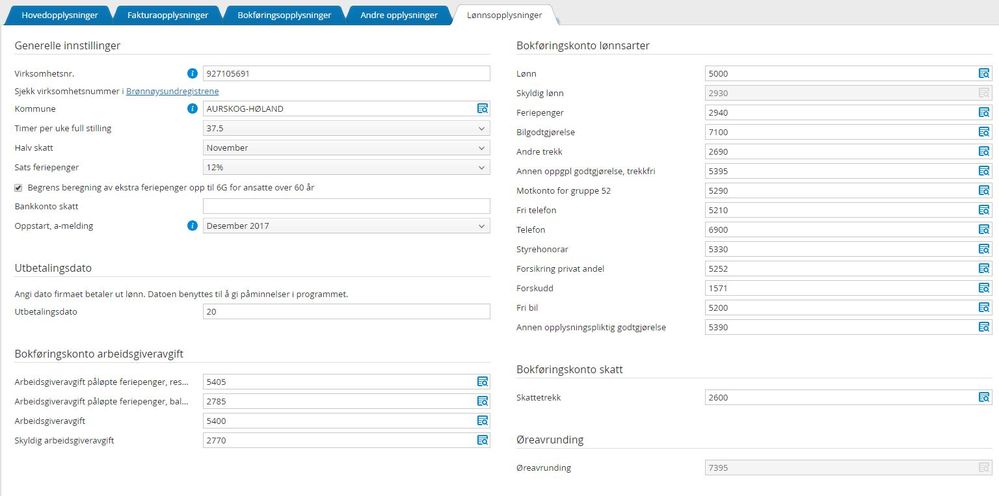Open account lookup for Telefon
The height and width of the screenshot is (496, 999).
point(984,229)
